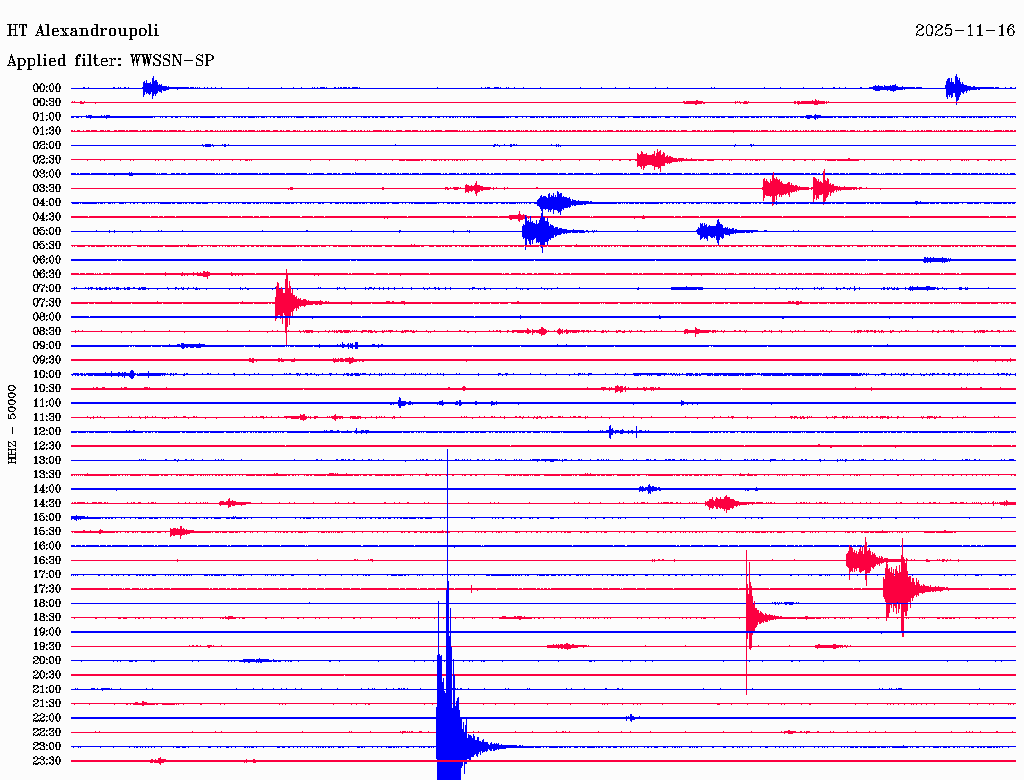Select the 13:30 time label
Screen dimensions: 1024x780
tap(47, 475)
